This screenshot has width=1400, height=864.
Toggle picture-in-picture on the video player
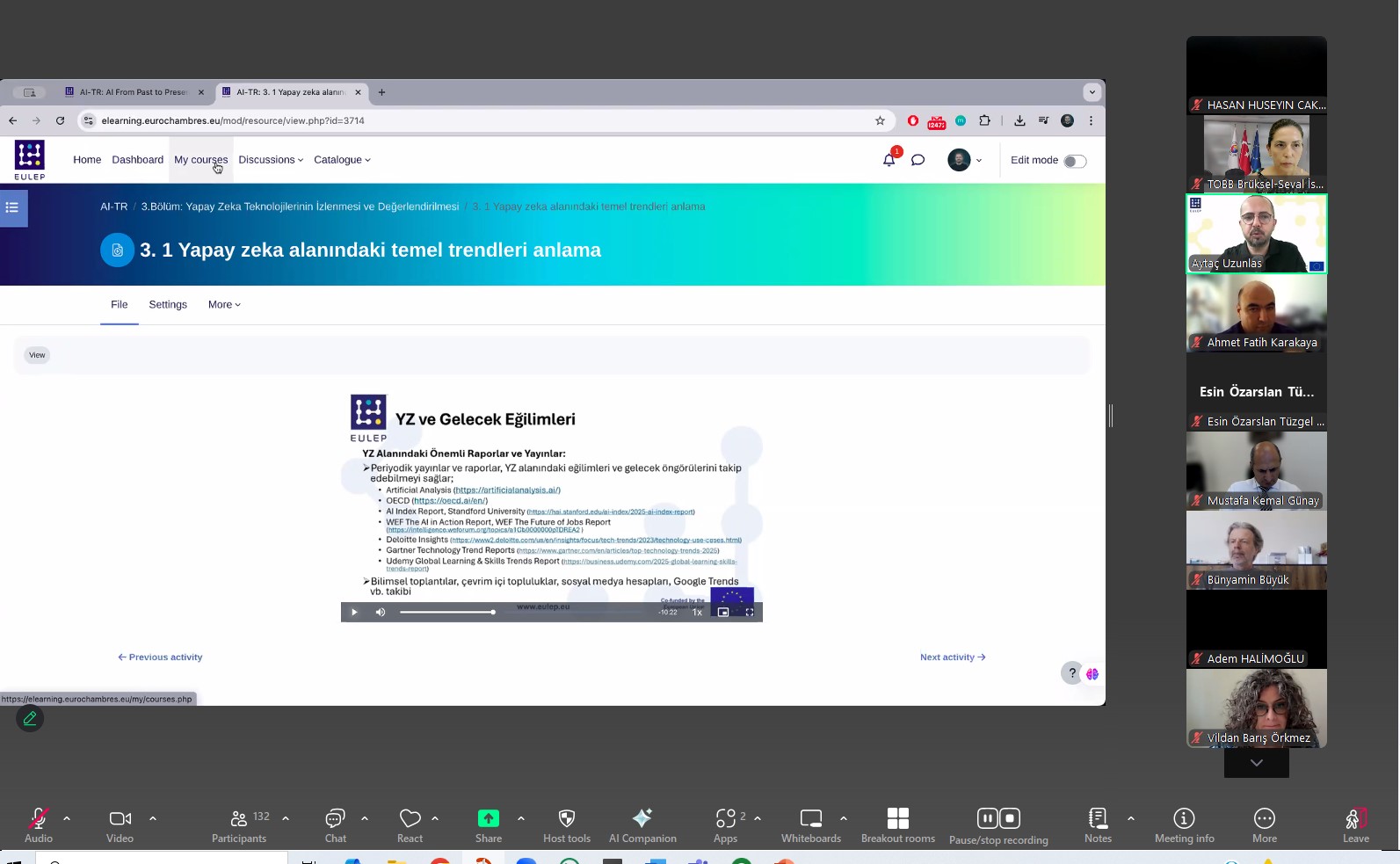[x=723, y=612]
